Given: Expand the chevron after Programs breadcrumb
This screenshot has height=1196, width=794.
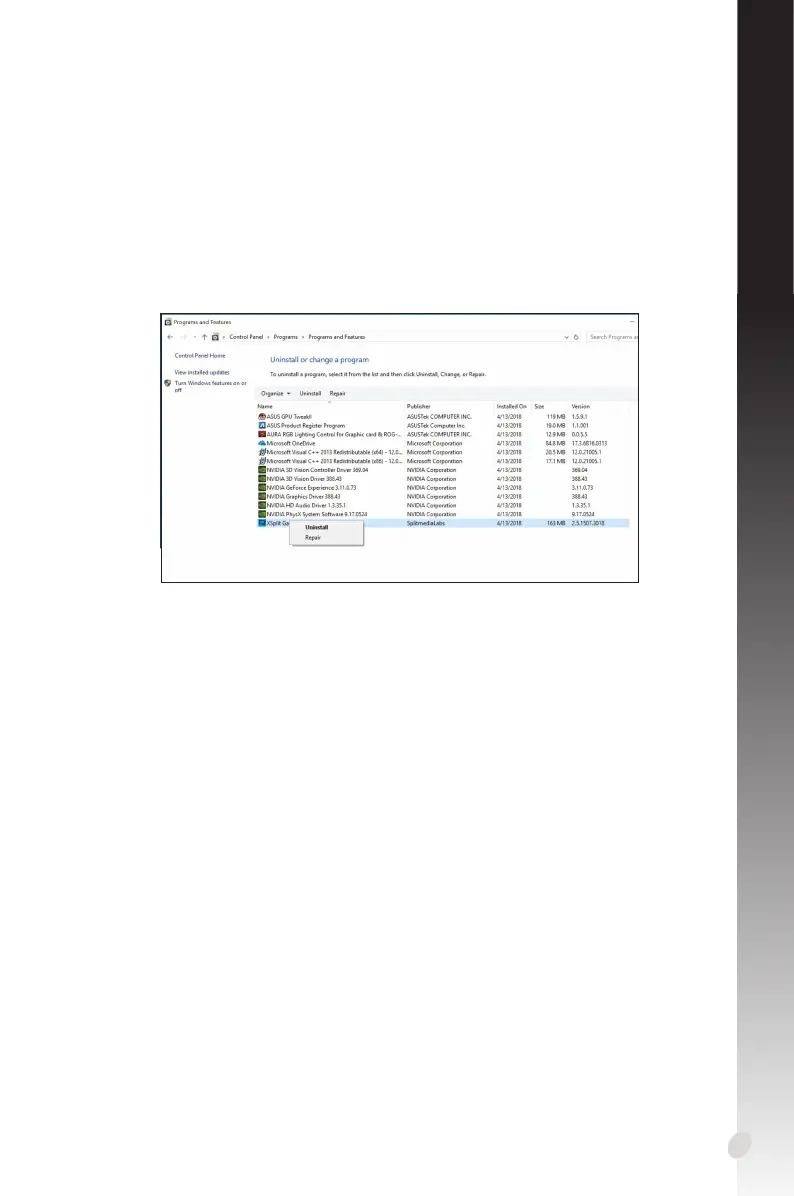Looking at the screenshot, I should 303,337.
